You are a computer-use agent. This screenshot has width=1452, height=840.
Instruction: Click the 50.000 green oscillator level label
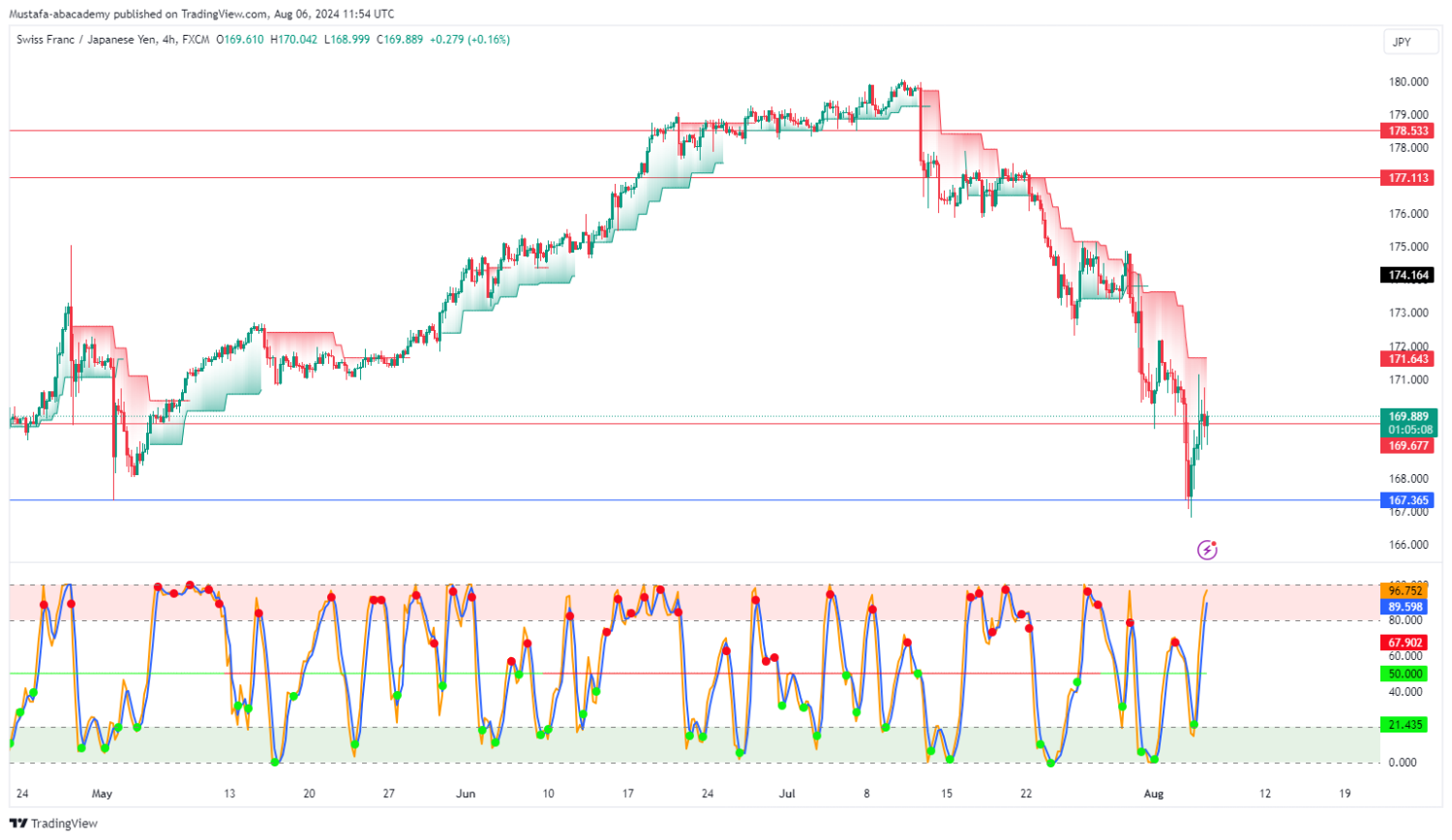1405,674
